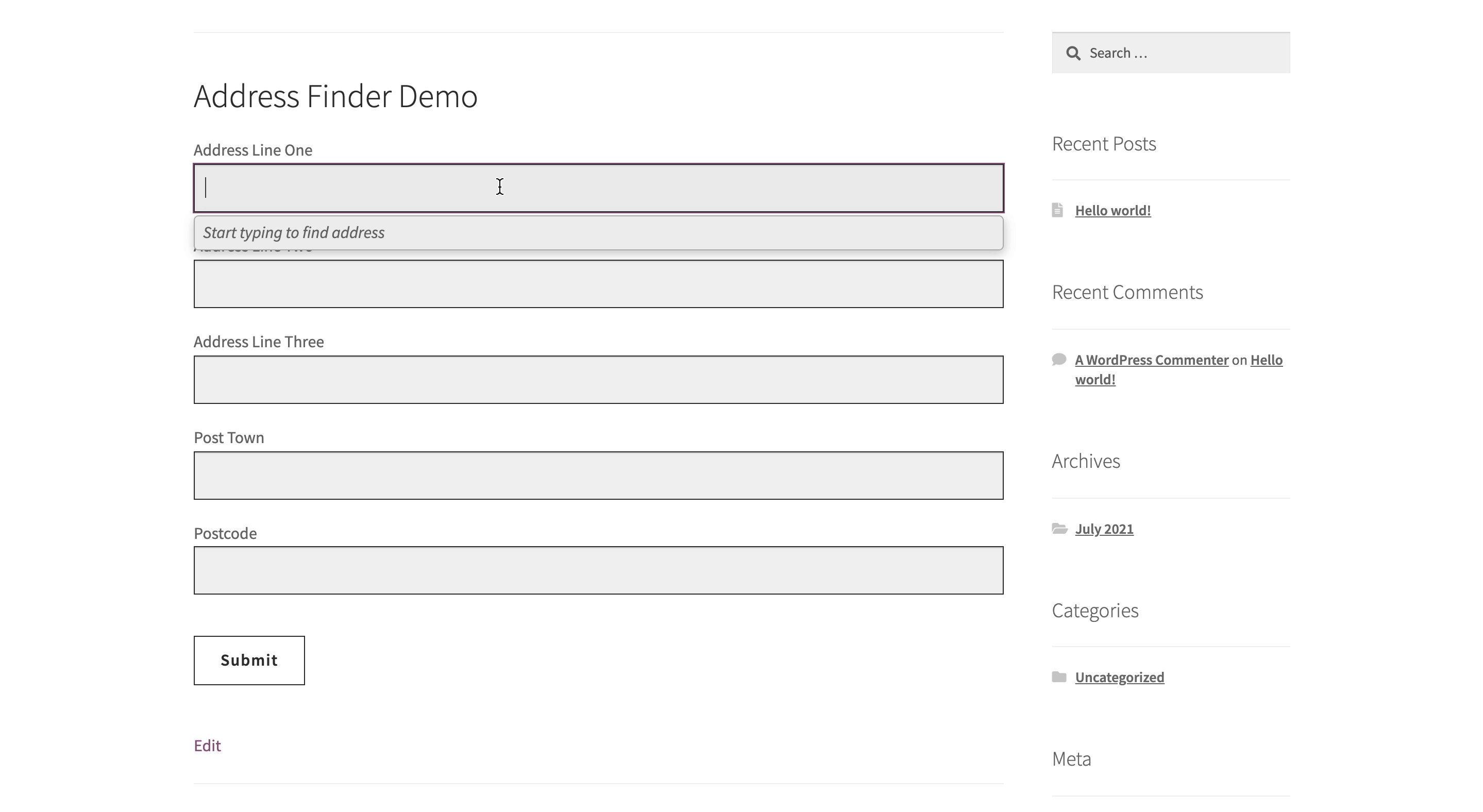The image size is (1483, 812).
Task: Visit A WordPress Commenter profile link
Action: [1151, 359]
